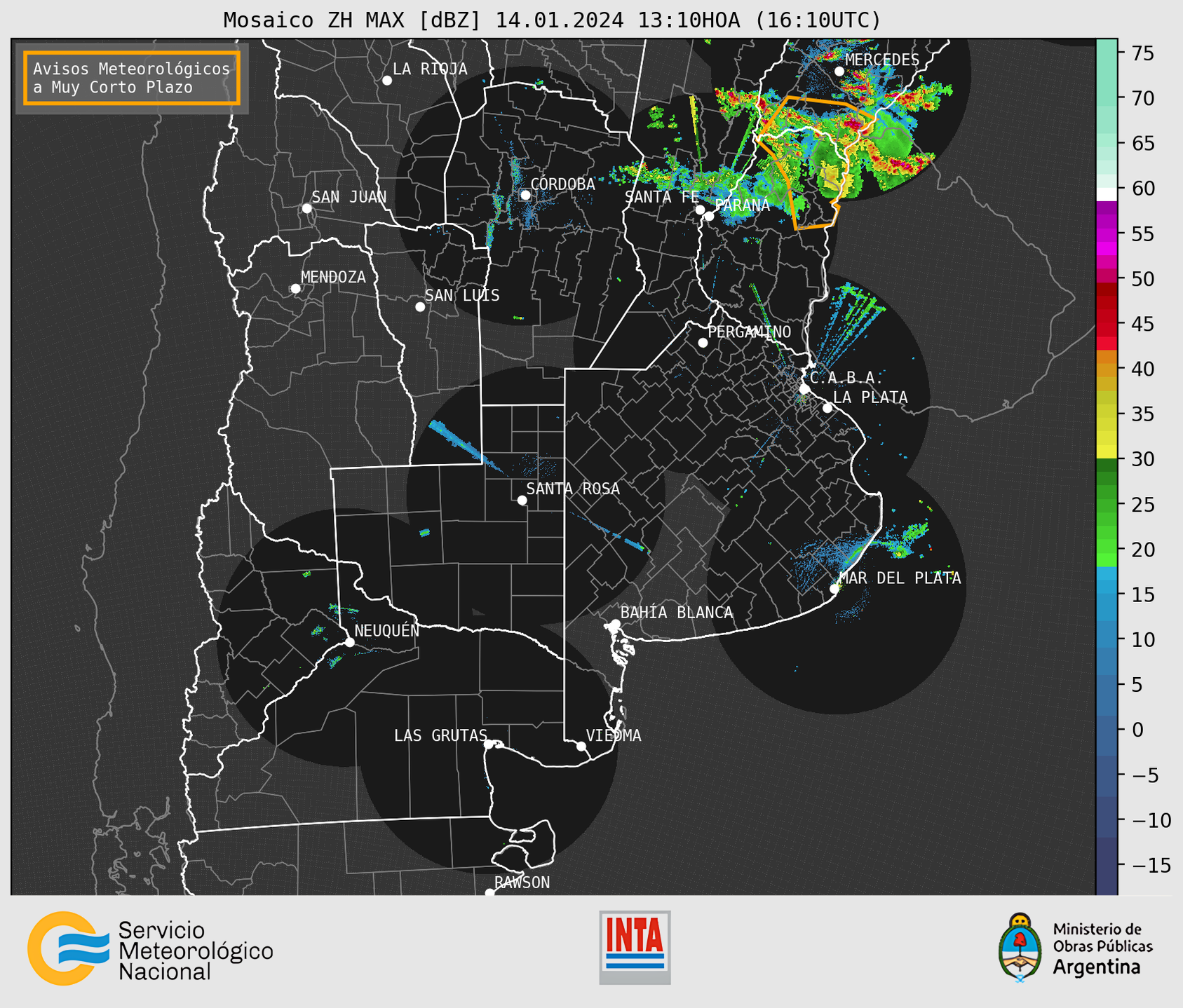Click the Paraná city marker dot
1183x1008 pixels.
click(709, 216)
